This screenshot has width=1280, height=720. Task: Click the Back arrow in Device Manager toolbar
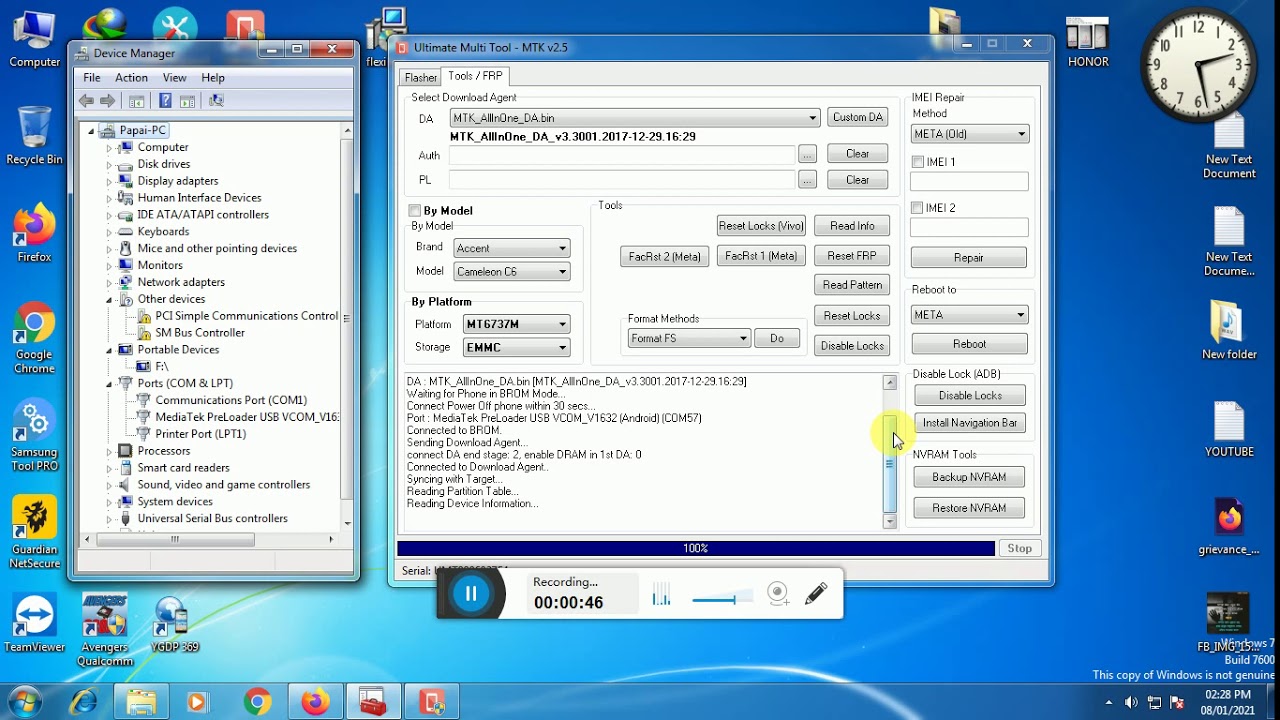86,101
